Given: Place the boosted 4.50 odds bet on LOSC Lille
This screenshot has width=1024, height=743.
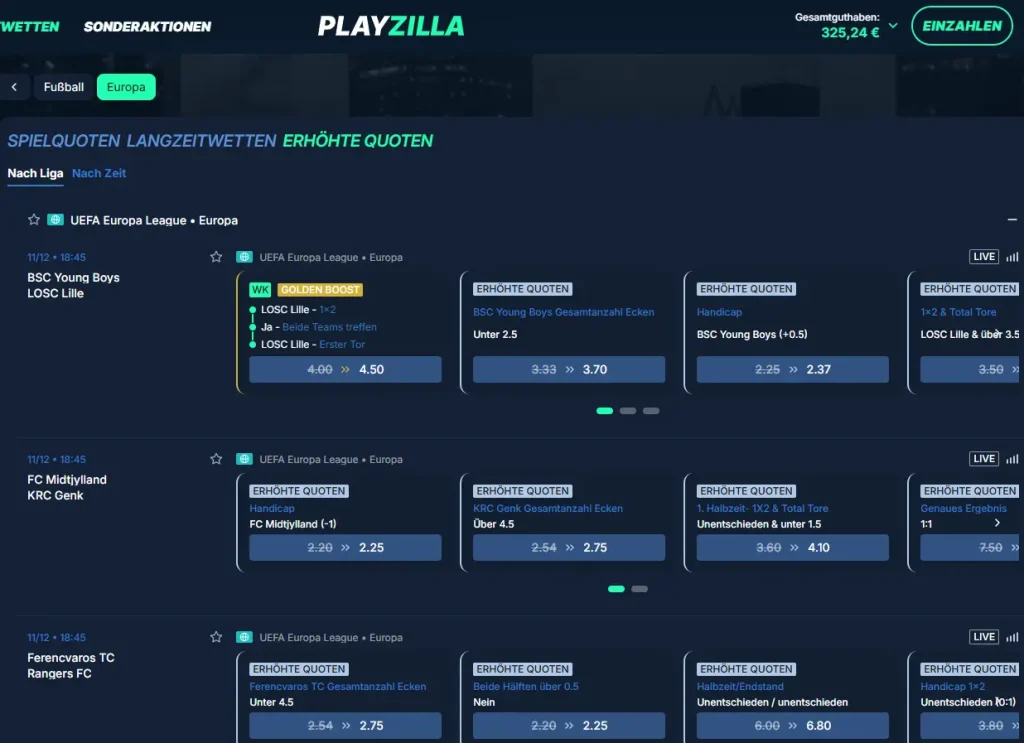Looking at the screenshot, I should (344, 369).
